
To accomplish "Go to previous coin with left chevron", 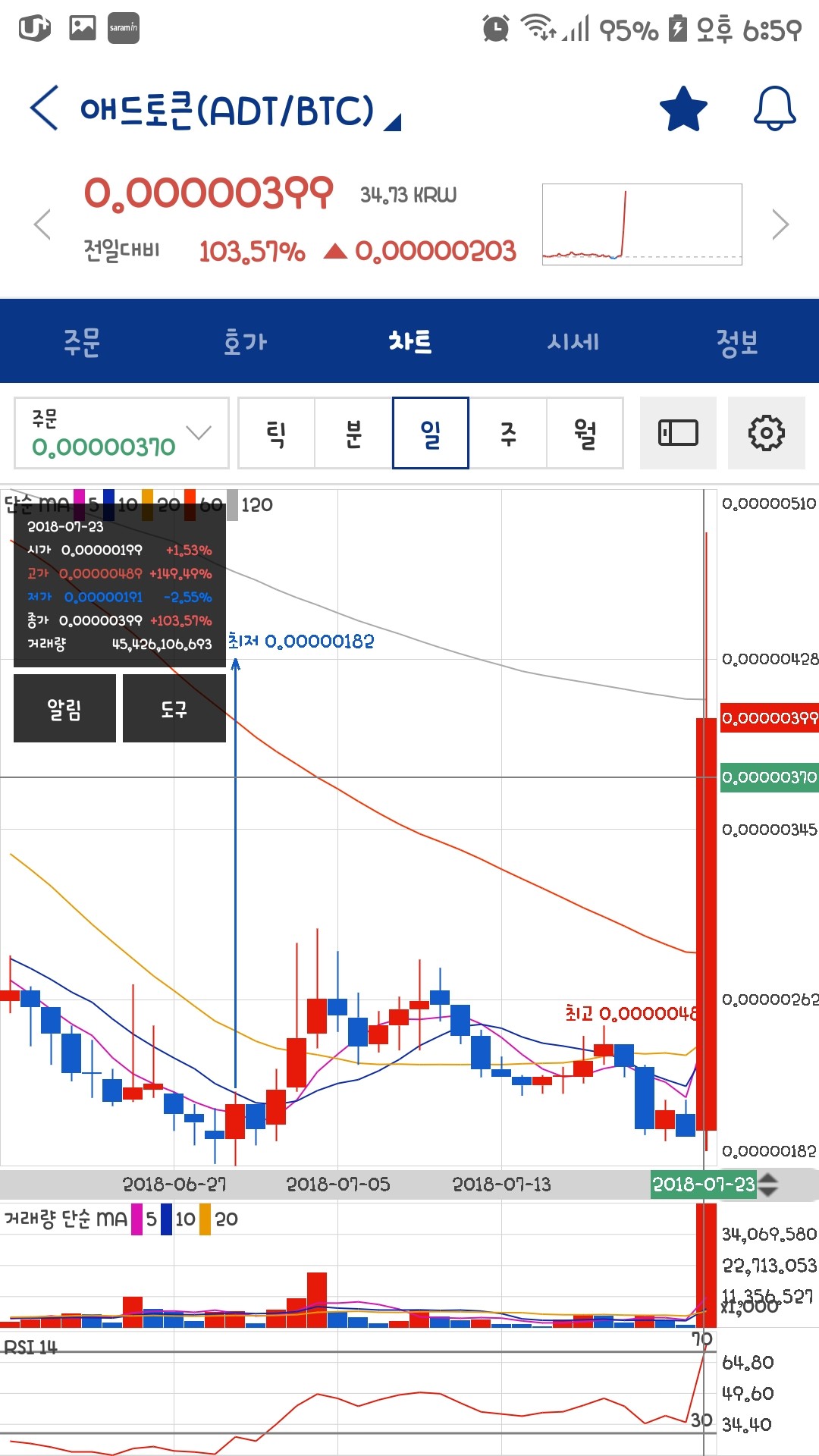I will [x=42, y=224].
